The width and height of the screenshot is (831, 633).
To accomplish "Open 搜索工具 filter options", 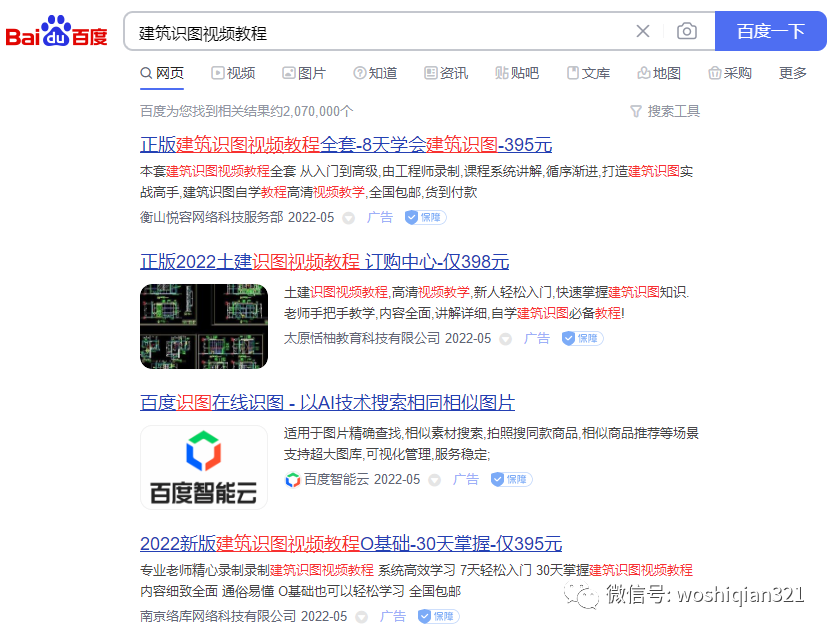I will point(665,111).
